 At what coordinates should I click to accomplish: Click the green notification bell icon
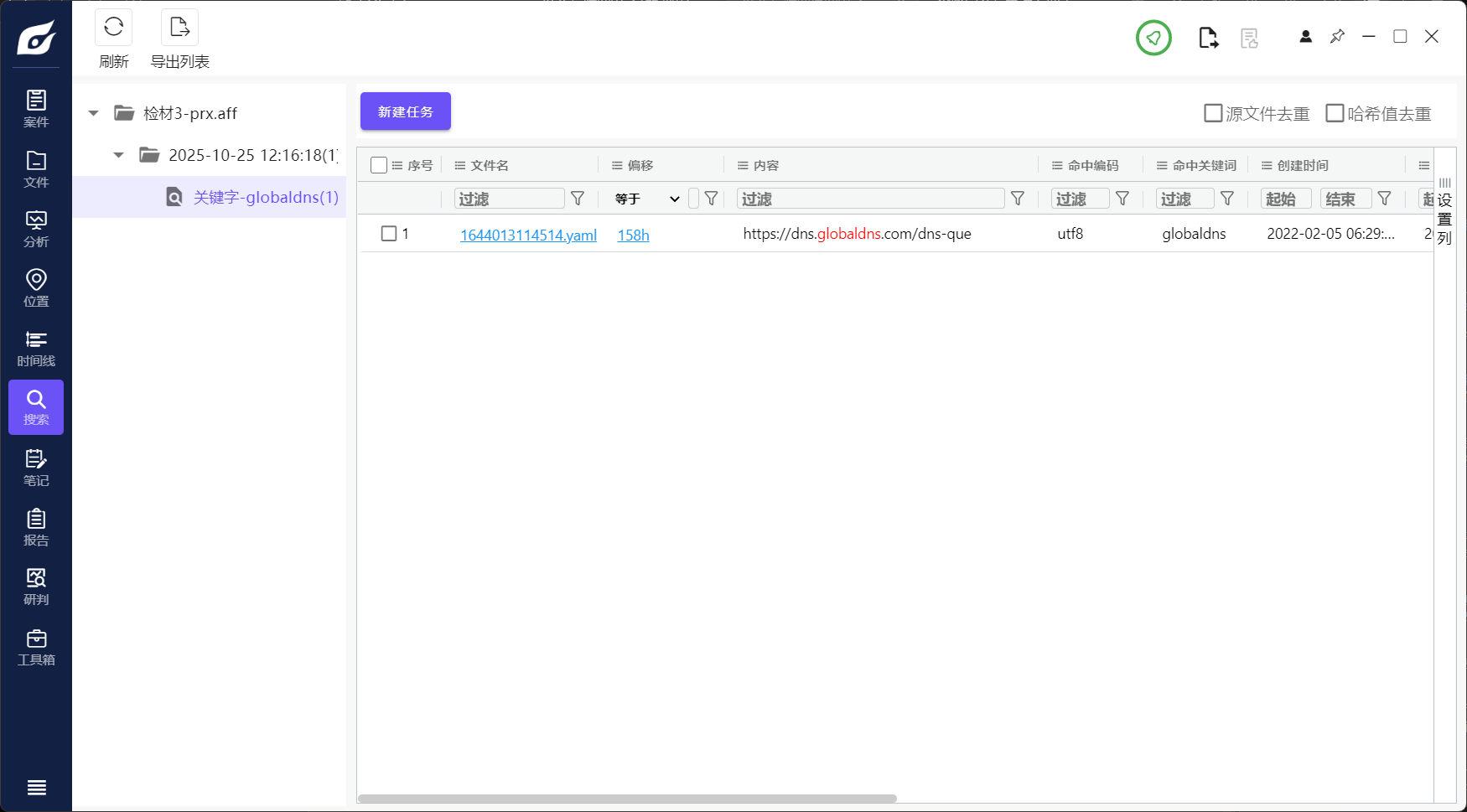coord(1153,38)
